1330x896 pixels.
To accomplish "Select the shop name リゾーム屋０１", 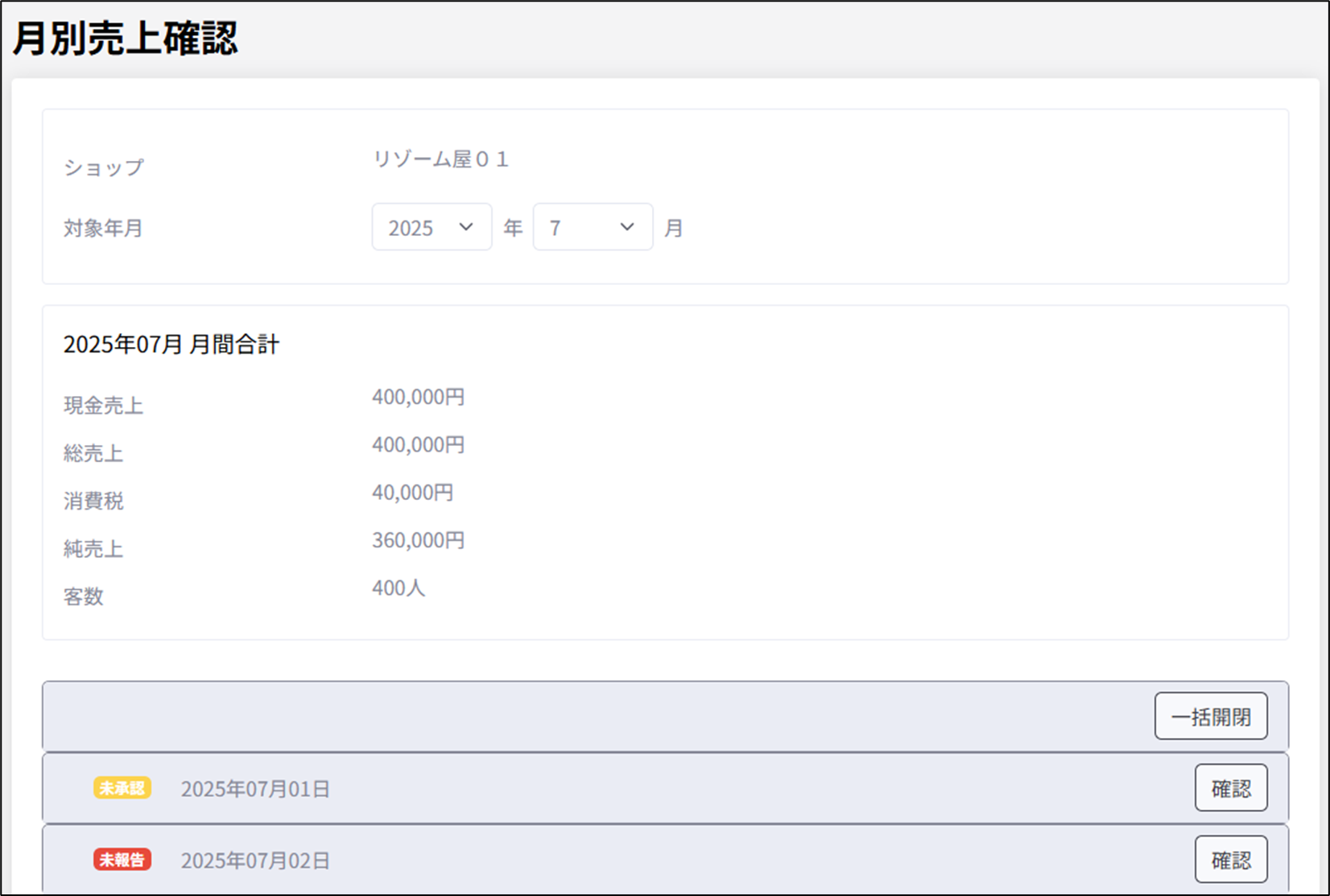I will tap(440, 159).
